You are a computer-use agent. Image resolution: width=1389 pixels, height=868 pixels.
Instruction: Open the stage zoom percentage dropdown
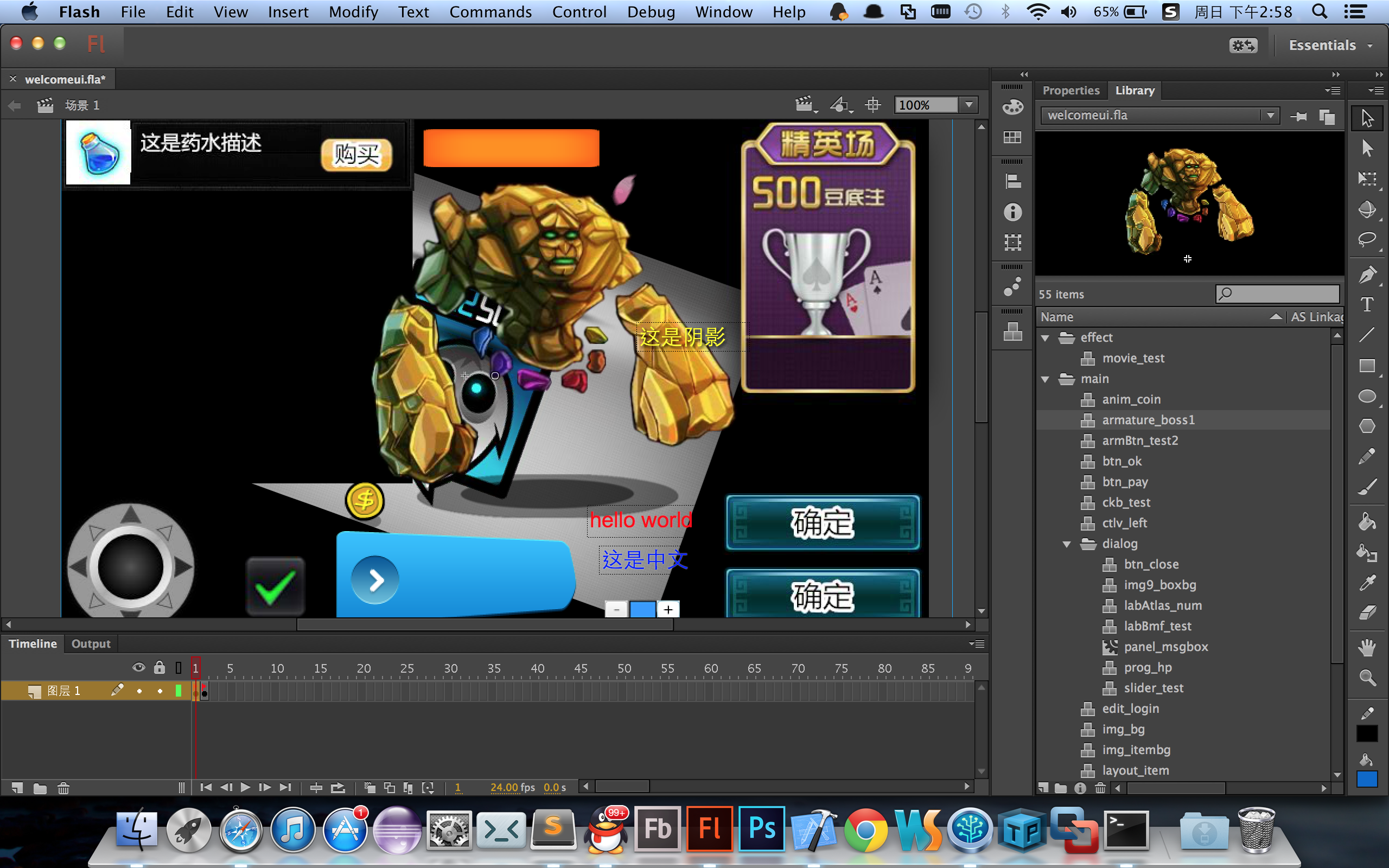click(x=970, y=105)
